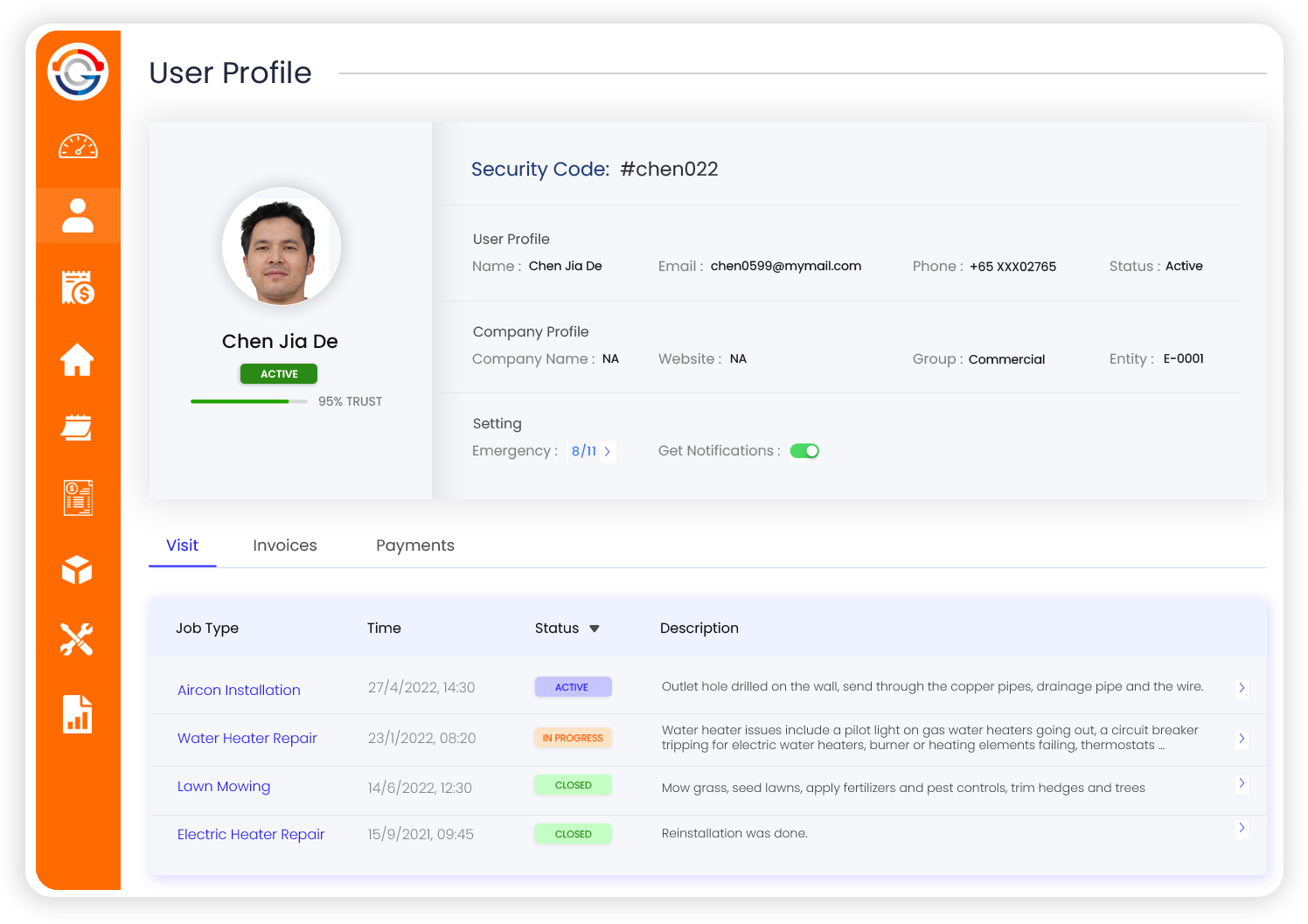This screenshot has height=924, width=1308.
Task: Open the reports chart file icon
Action: point(78,713)
